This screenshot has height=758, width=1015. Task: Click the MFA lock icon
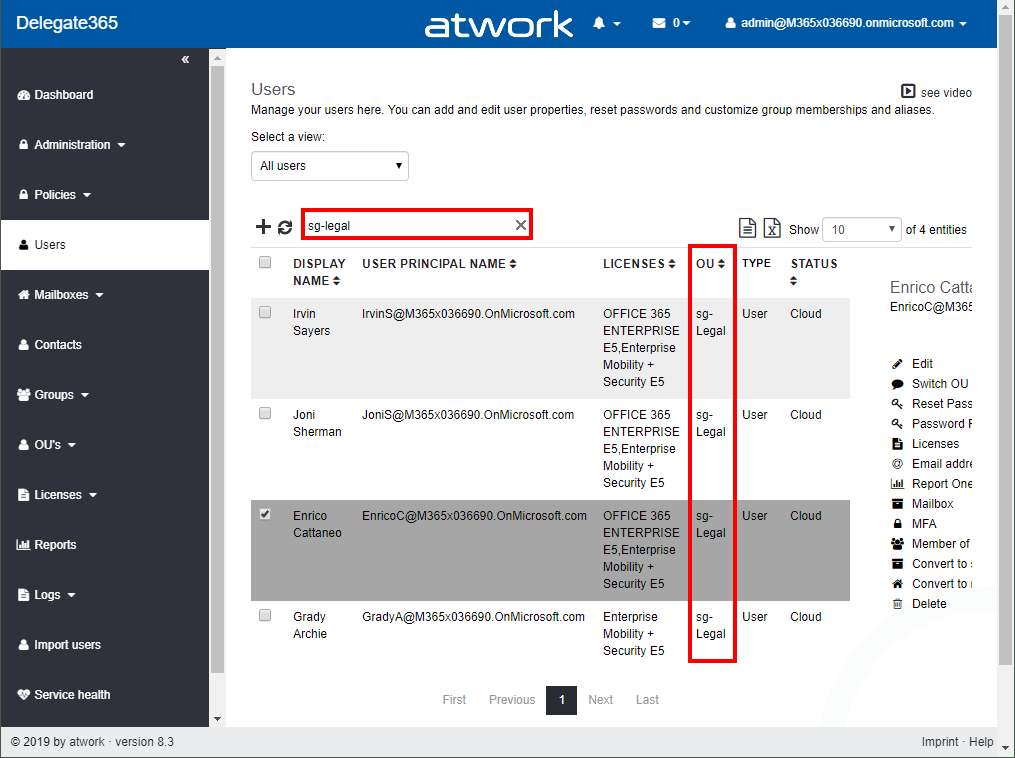pyautogui.click(x=897, y=524)
